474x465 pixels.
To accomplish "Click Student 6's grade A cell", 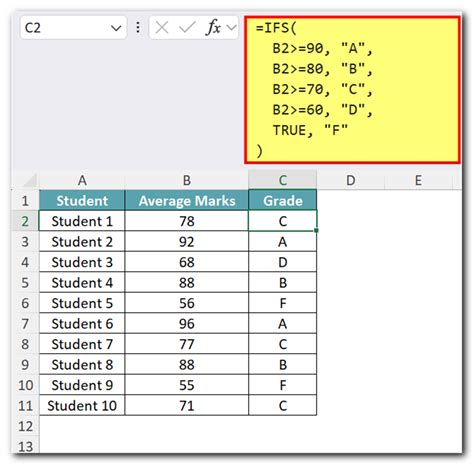I will (283, 324).
